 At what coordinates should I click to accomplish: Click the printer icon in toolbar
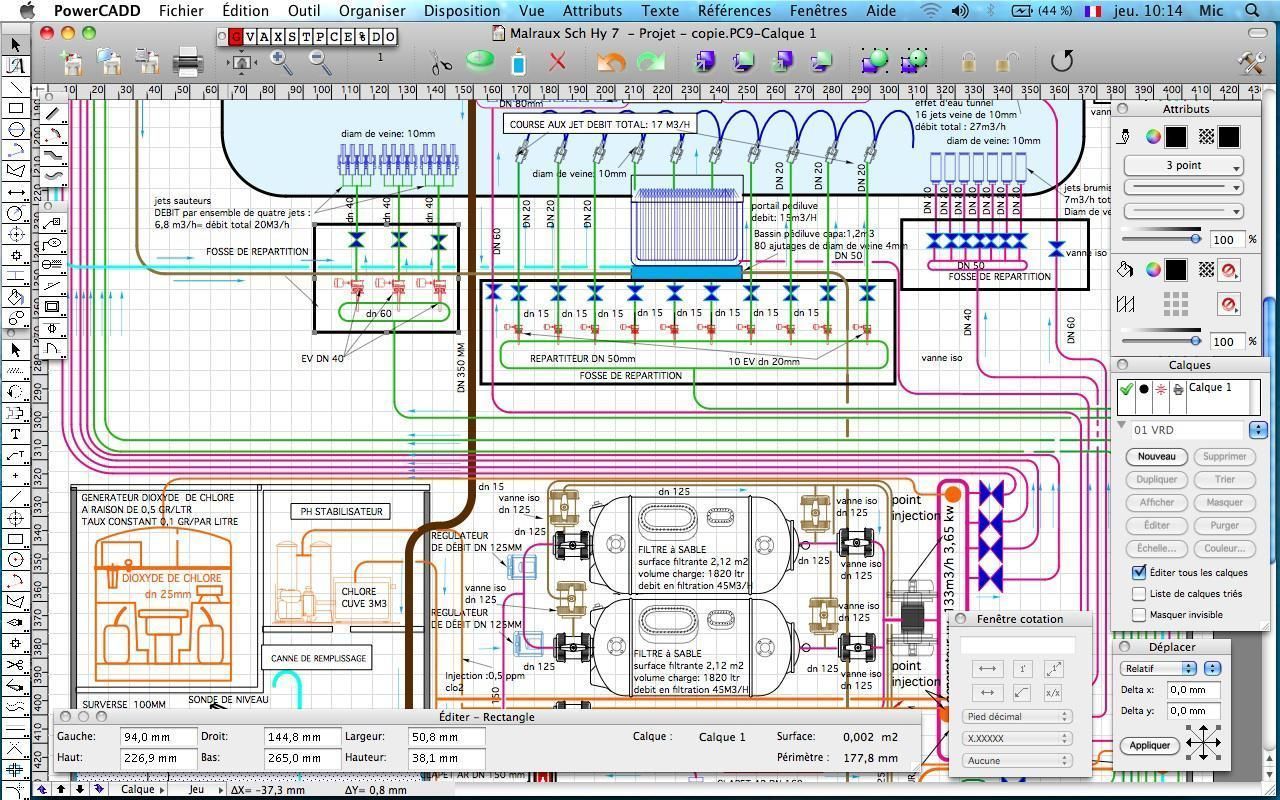coord(188,62)
